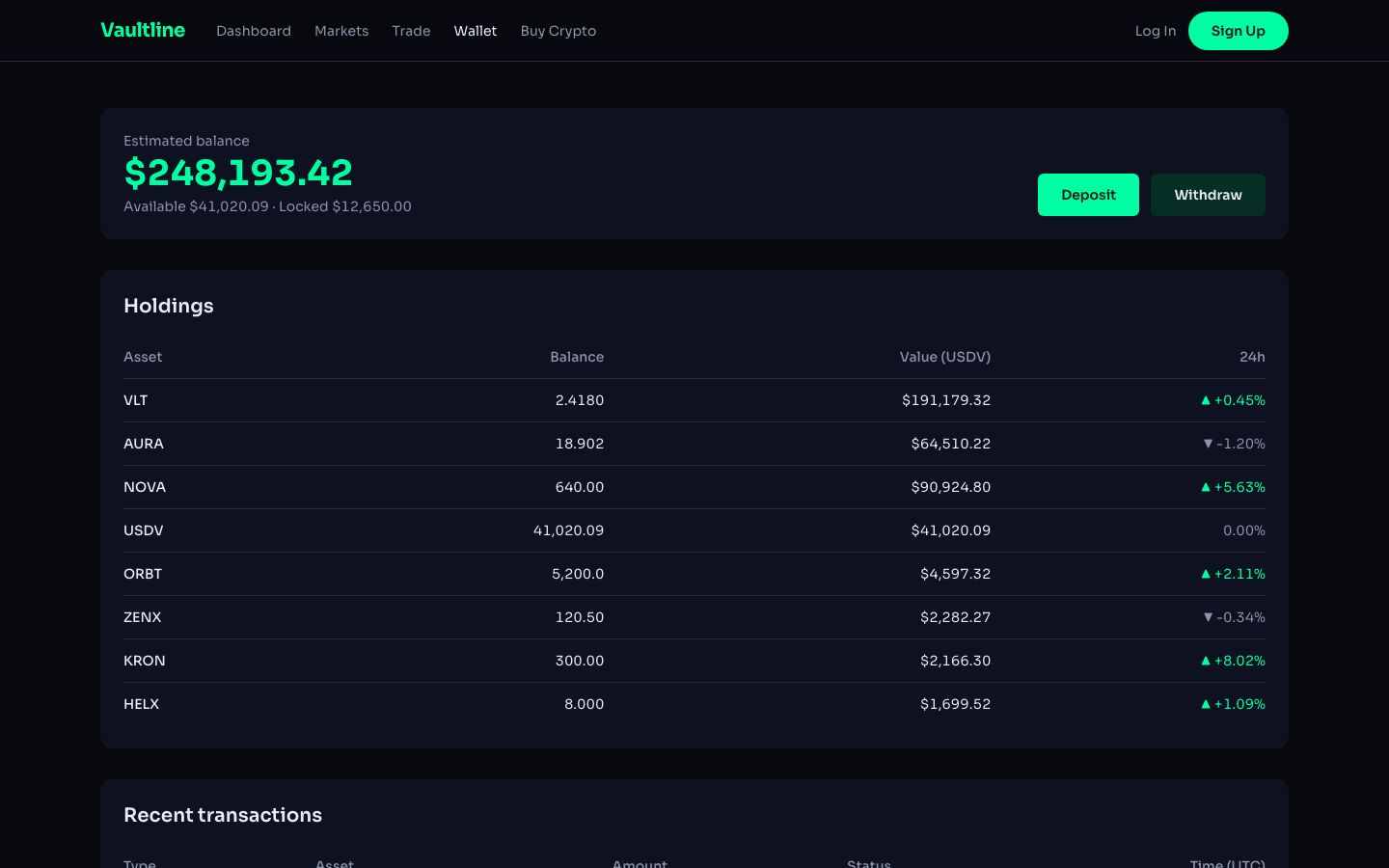The image size is (1389, 868).
Task: Switch to the Trade nav item
Action: (x=411, y=31)
